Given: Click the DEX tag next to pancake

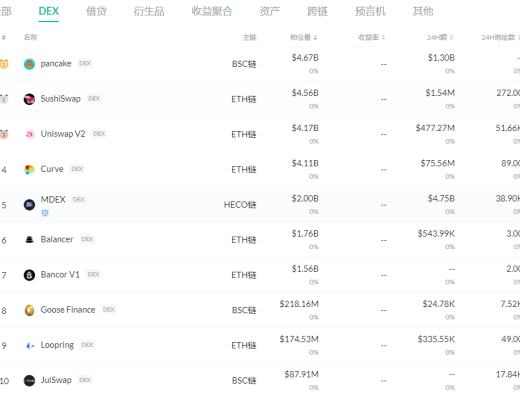Looking at the screenshot, I should [x=85, y=63].
